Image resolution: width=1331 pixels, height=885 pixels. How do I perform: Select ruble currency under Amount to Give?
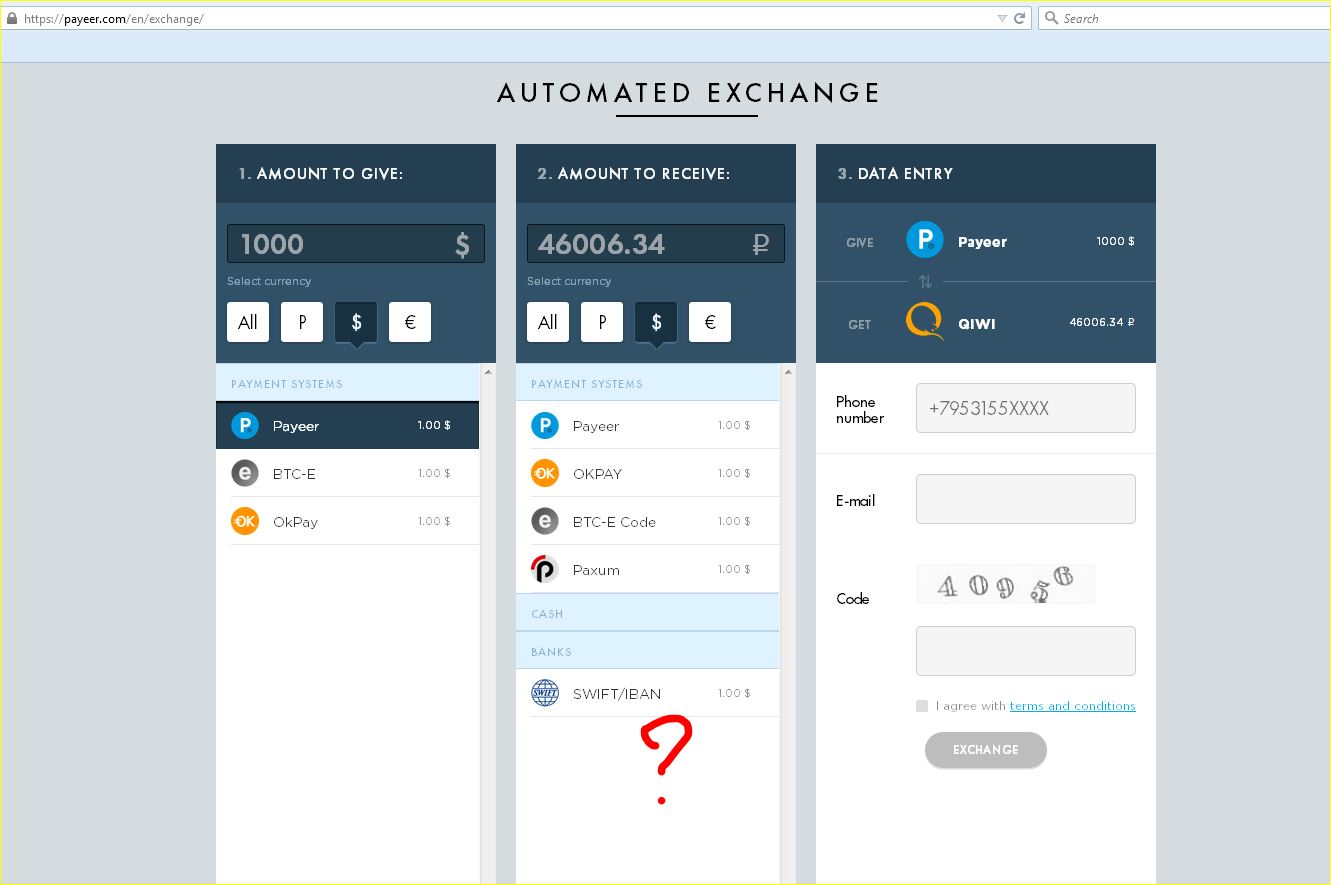[302, 322]
